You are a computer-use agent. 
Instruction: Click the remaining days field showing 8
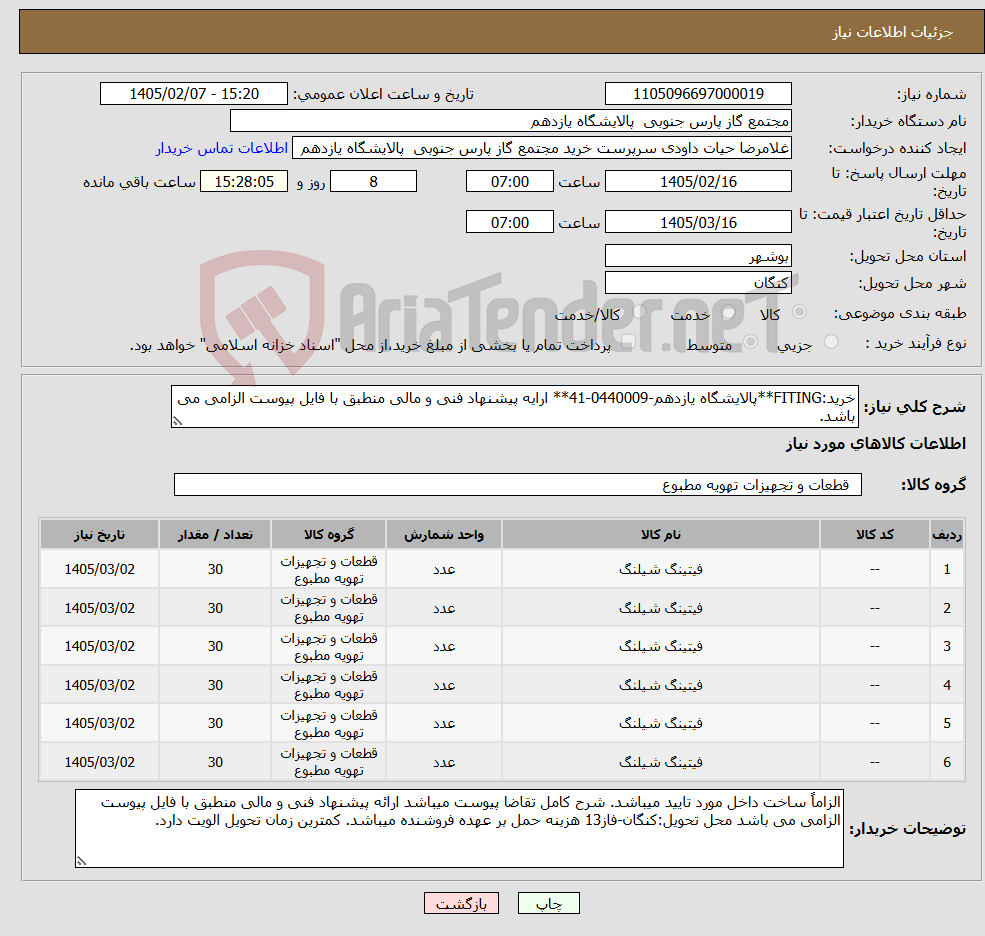pos(373,182)
